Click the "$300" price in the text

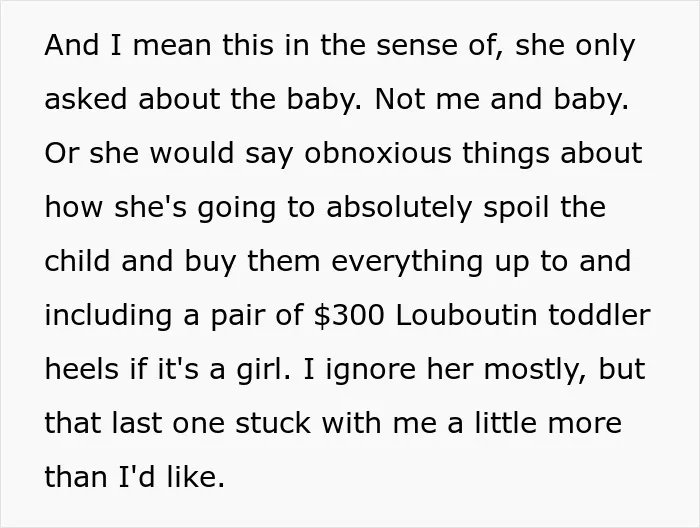coord(349,315)
